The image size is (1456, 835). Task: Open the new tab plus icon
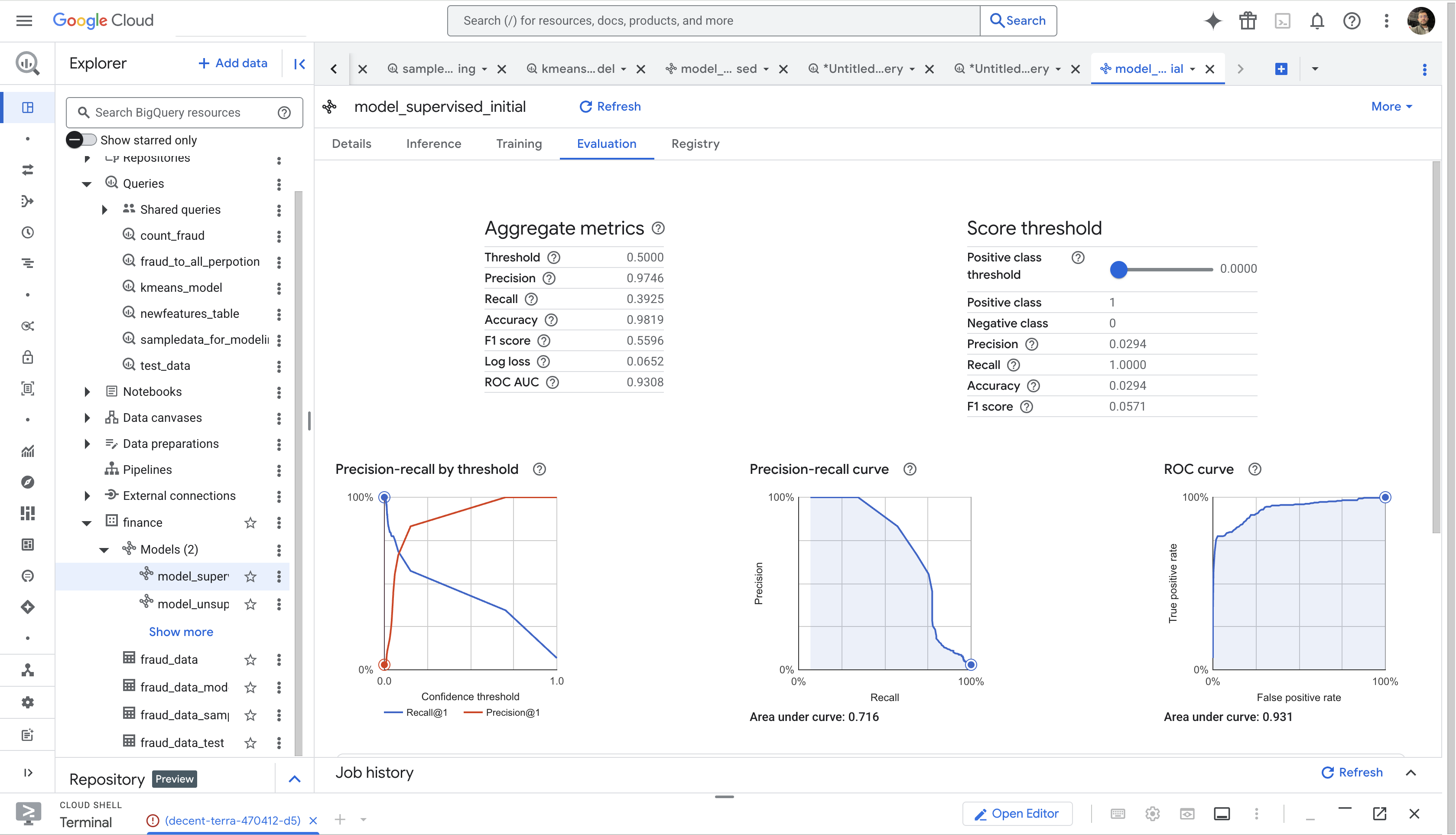(1281, 69)
